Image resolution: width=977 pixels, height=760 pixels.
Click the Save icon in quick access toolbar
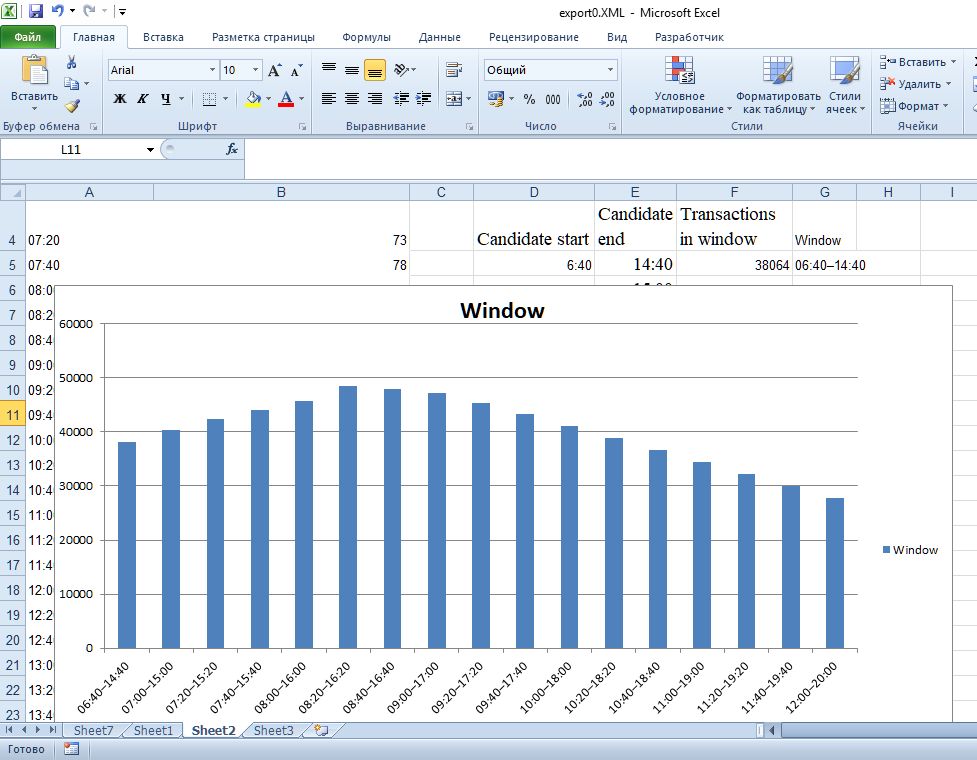coord(36,11)
